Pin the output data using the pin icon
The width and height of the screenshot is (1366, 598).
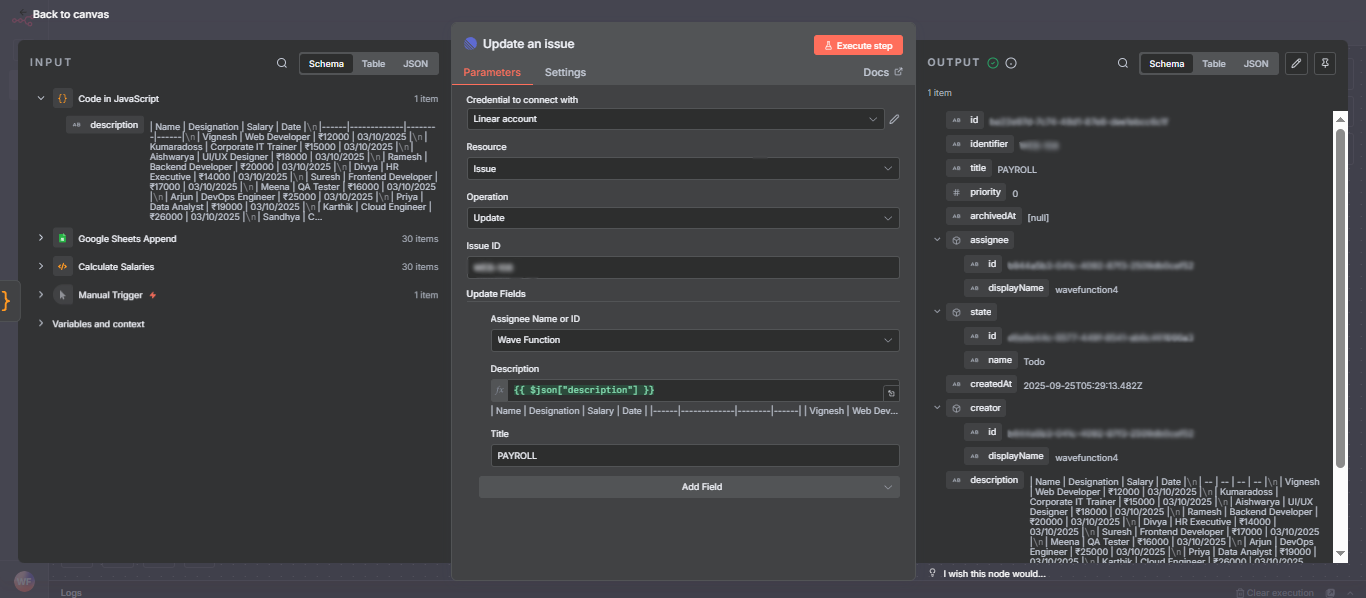click(x=1324, y=62)
